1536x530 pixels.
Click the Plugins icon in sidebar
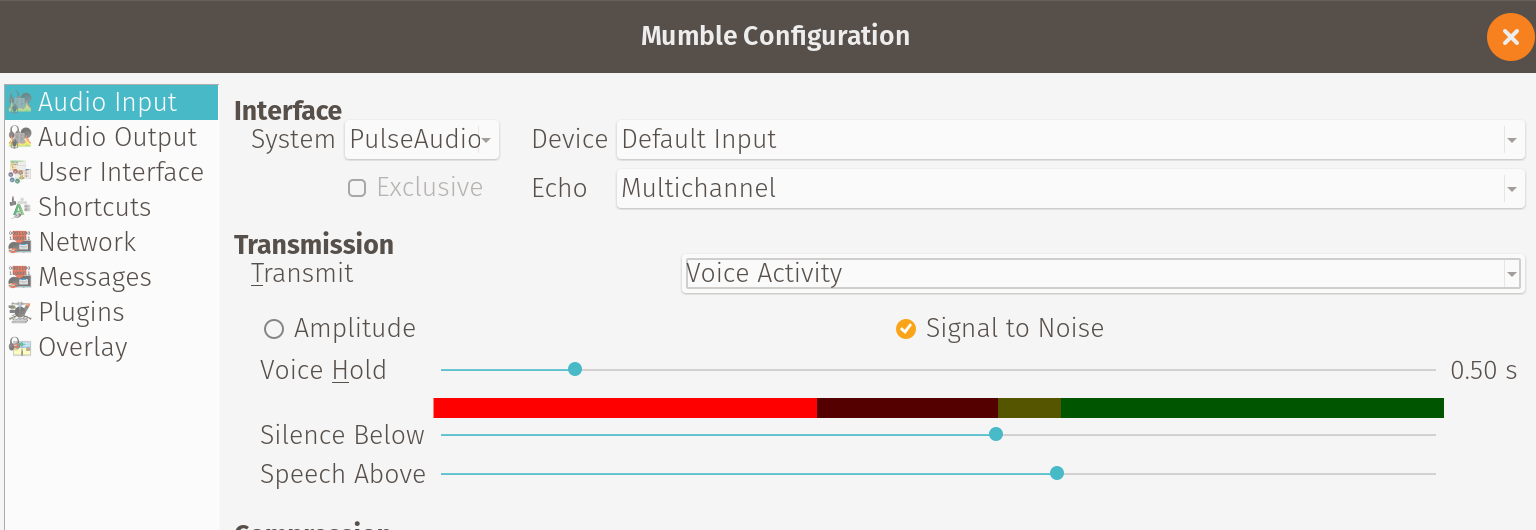point(20,312)
